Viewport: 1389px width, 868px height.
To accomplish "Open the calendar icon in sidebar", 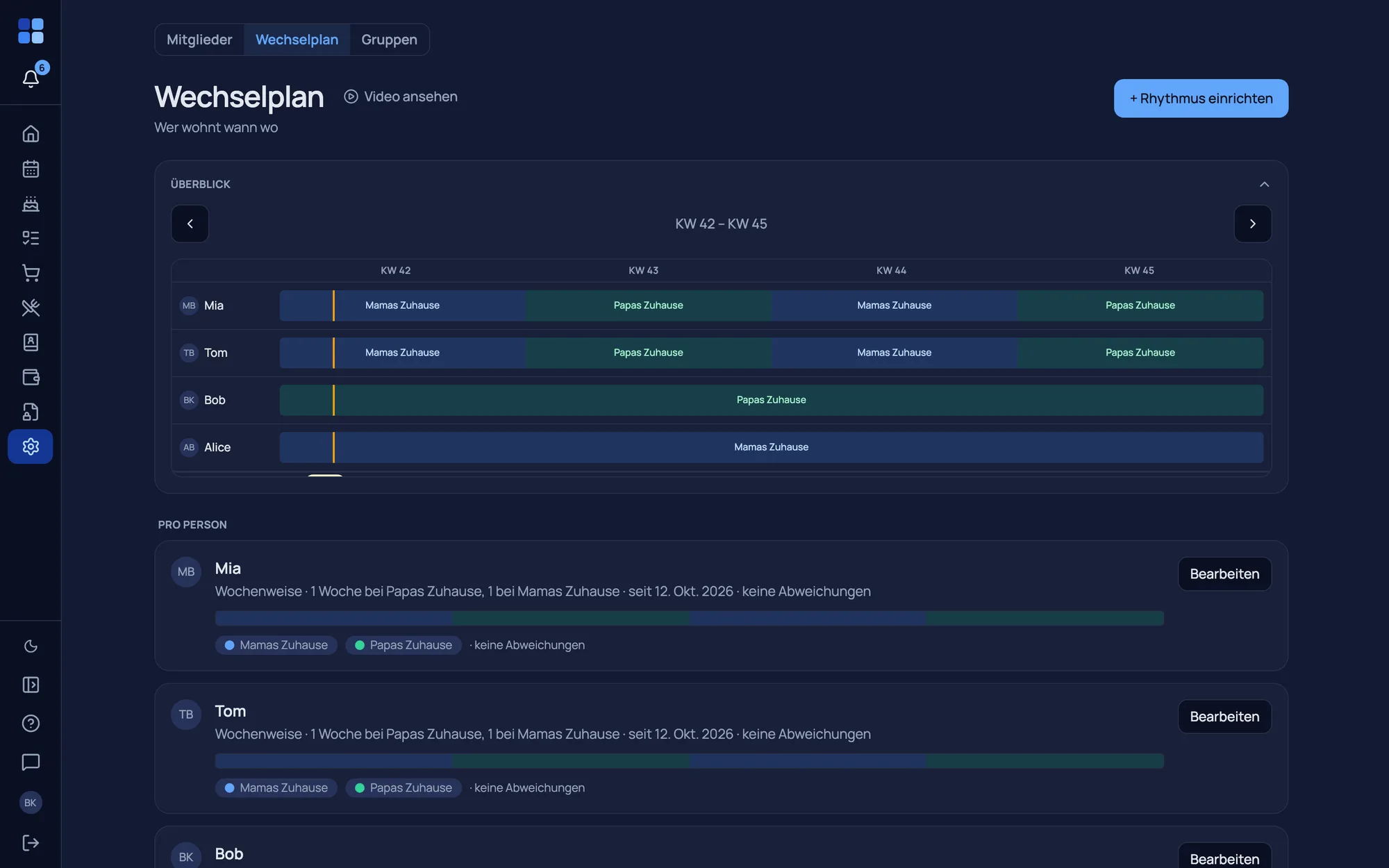I will point(31,169).
